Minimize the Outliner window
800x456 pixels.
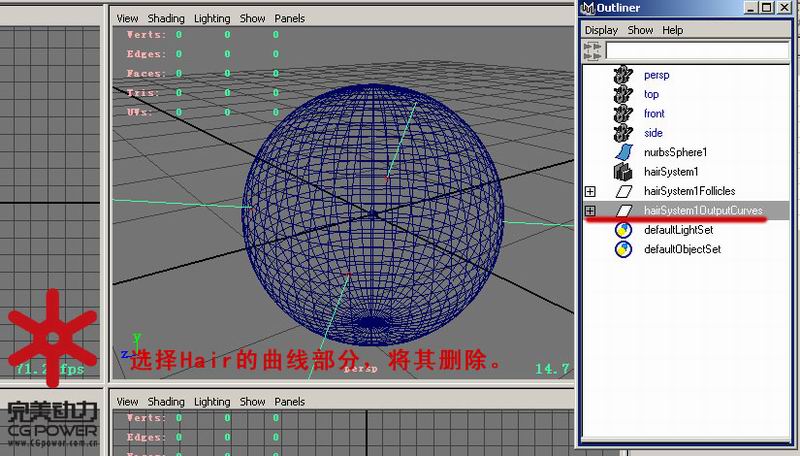tap(751, 8)
